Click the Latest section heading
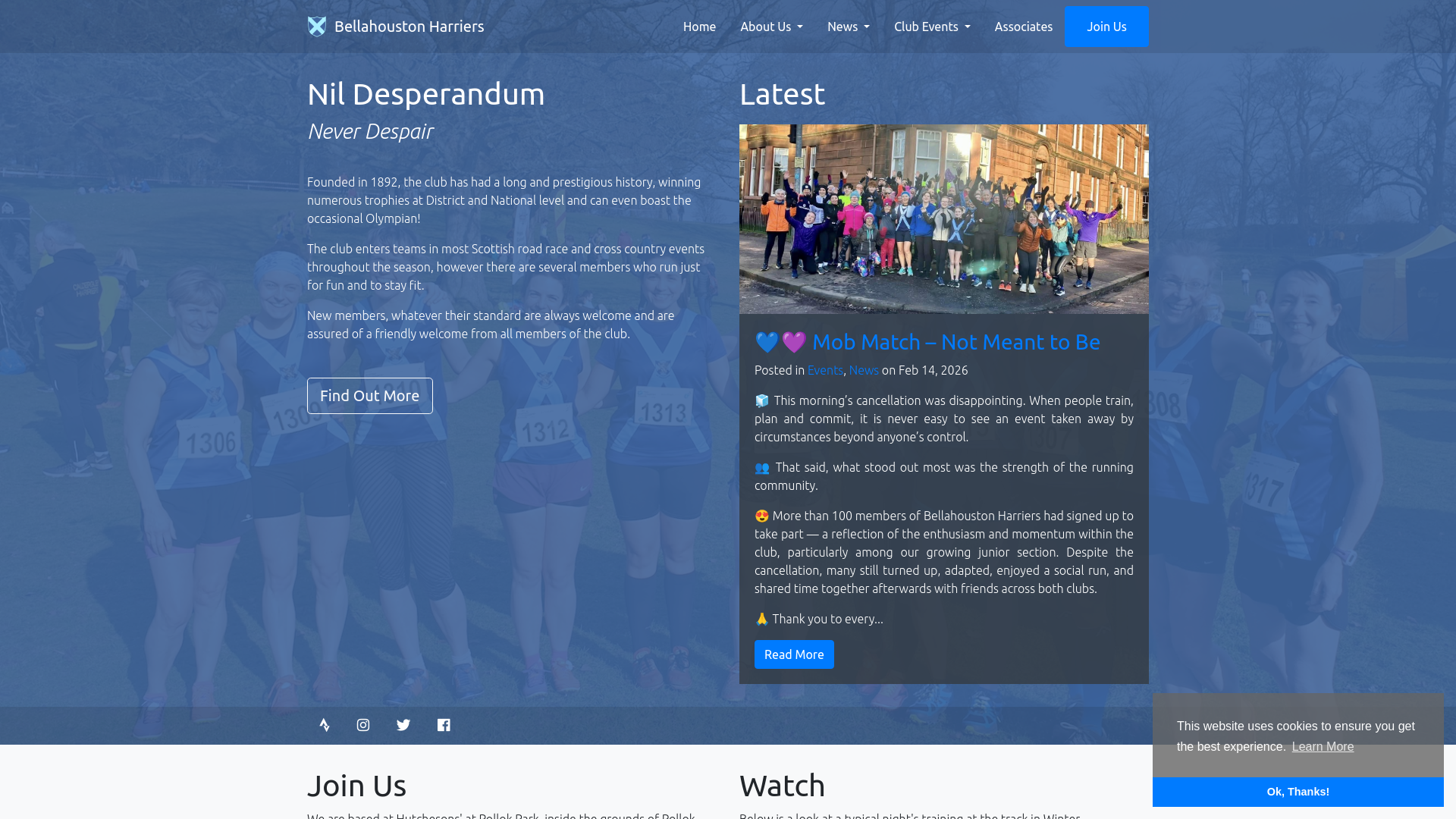 click(x=782, y=94)
